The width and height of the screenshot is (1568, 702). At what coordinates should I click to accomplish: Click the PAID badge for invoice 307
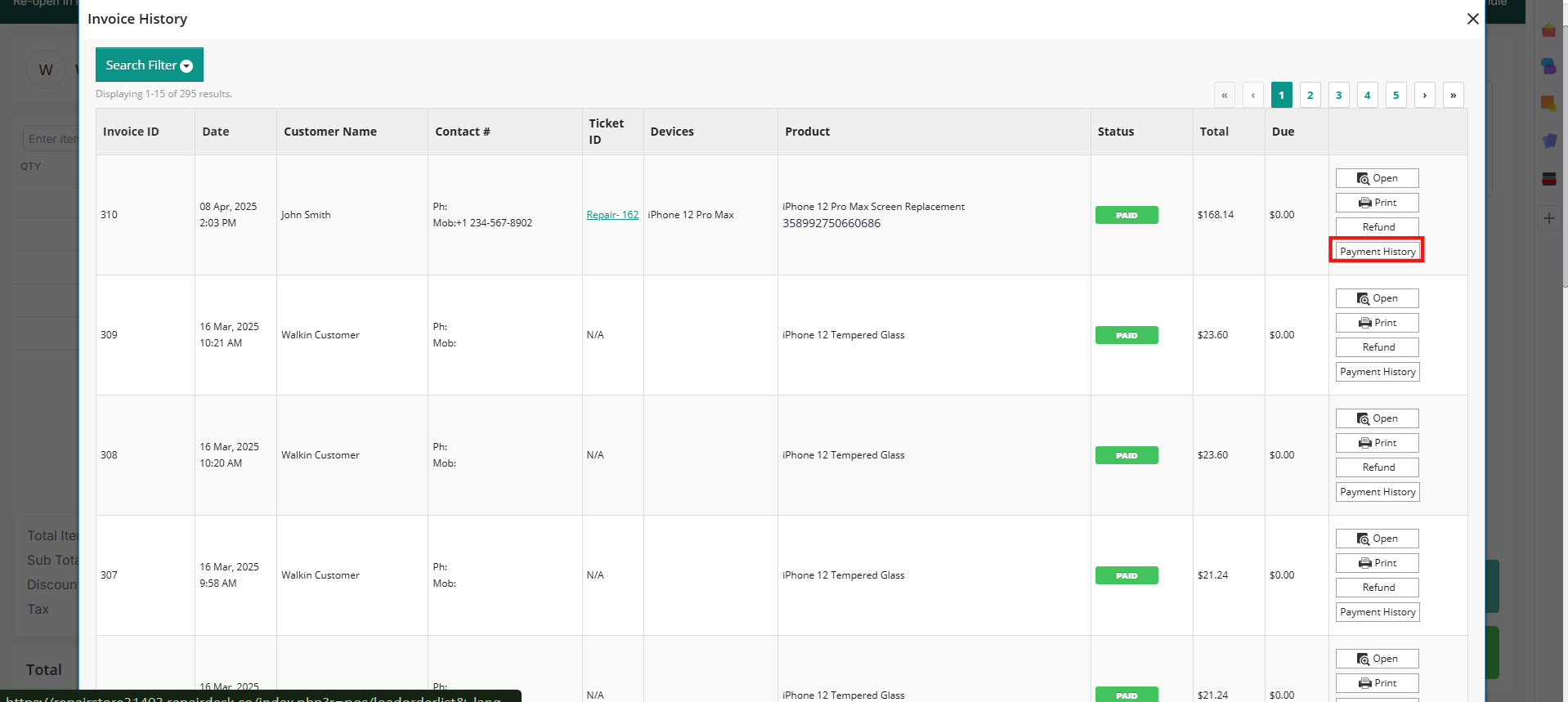pos(1127,575)
